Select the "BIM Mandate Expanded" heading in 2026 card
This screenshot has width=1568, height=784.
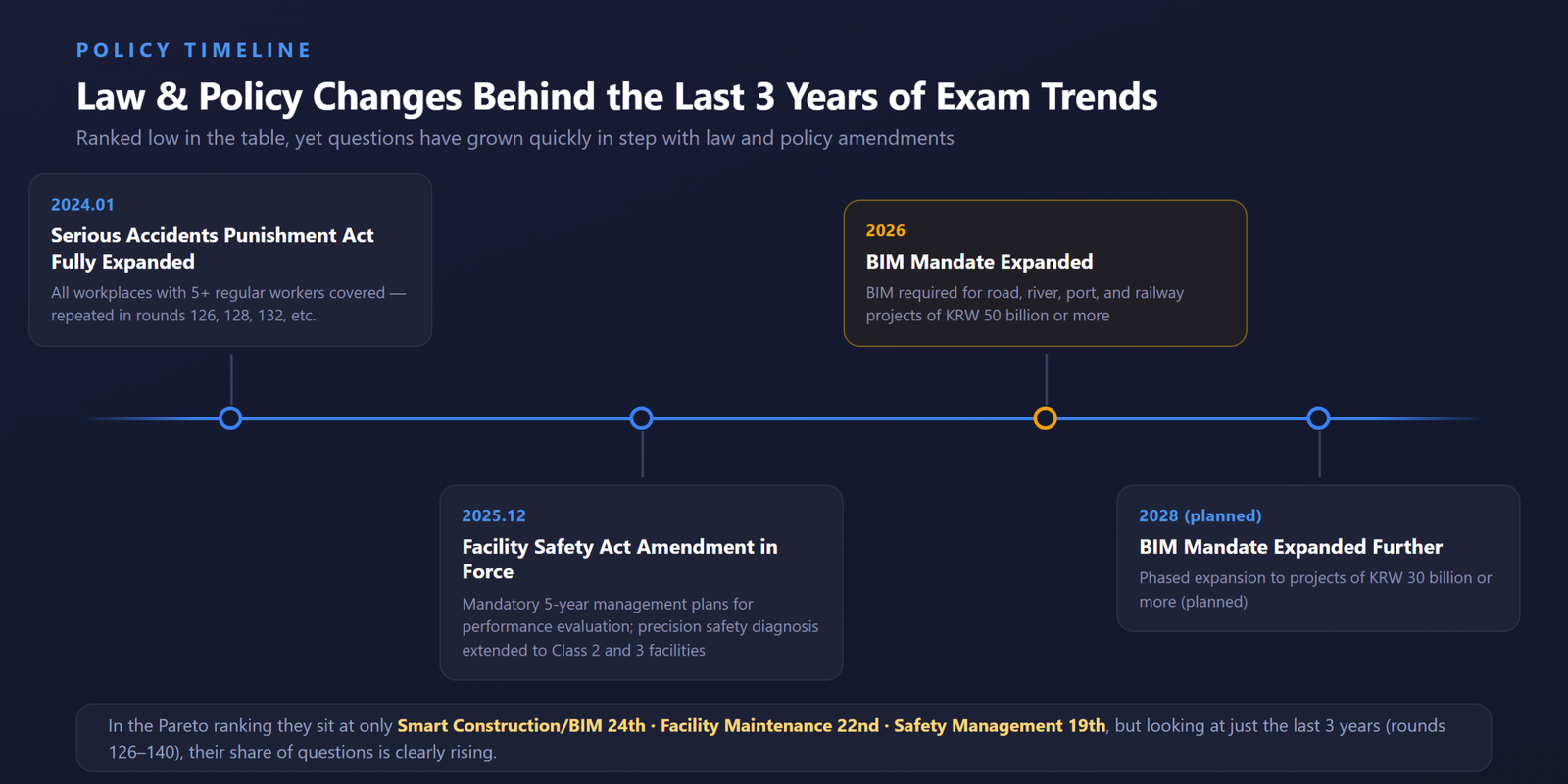pyautogui.click(x=980, y=262)
